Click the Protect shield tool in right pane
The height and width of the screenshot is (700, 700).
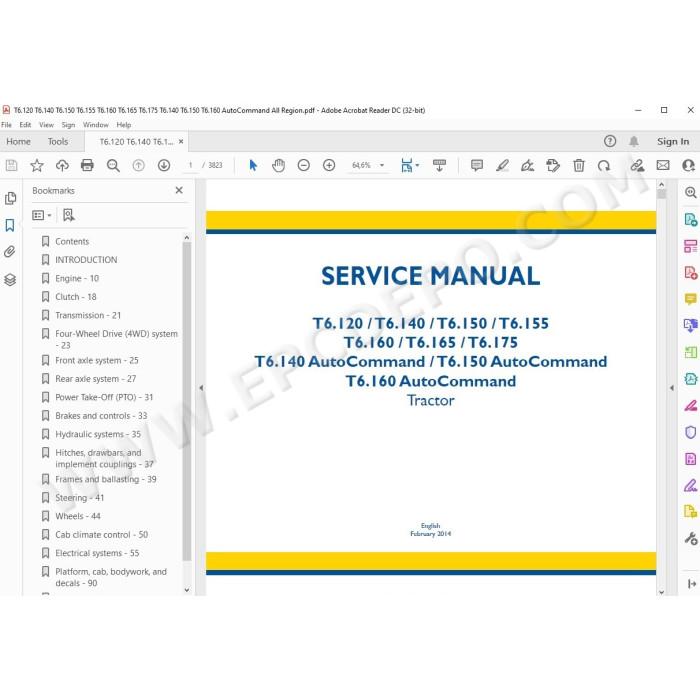tap(691, 432)
